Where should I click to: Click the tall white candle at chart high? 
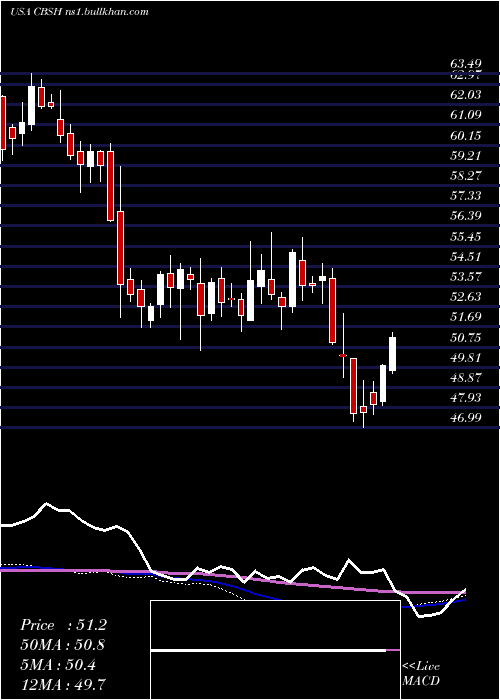pyautogui.click(x=31, y=102)
